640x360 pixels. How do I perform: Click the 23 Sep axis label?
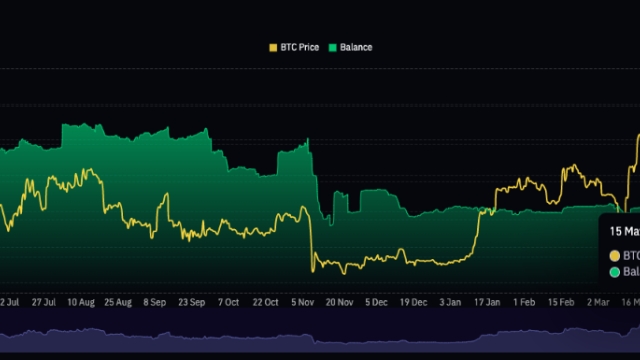(191, 302)
